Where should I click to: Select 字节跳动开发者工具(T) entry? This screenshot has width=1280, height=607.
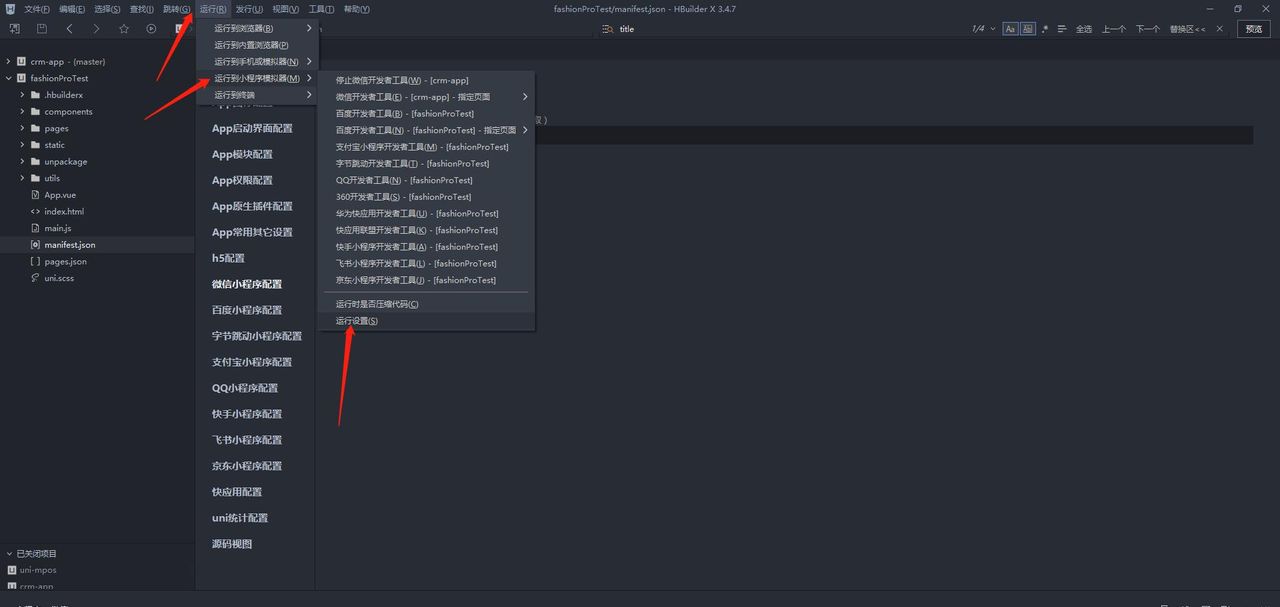(426, 164)
